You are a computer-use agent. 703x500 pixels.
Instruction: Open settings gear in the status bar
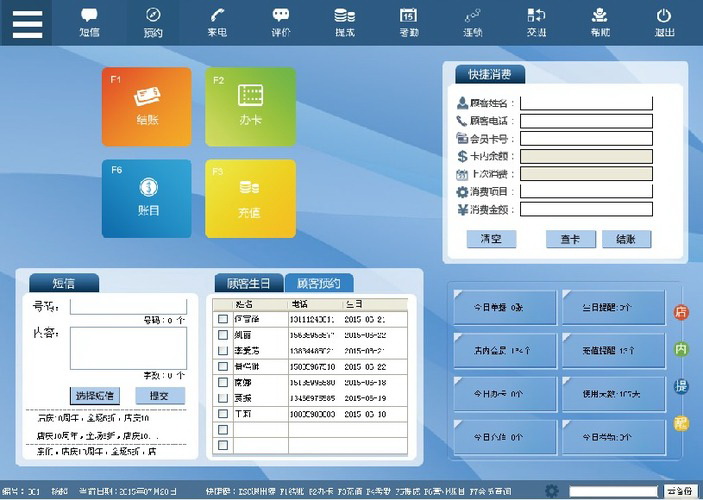(x=551, y=491)
